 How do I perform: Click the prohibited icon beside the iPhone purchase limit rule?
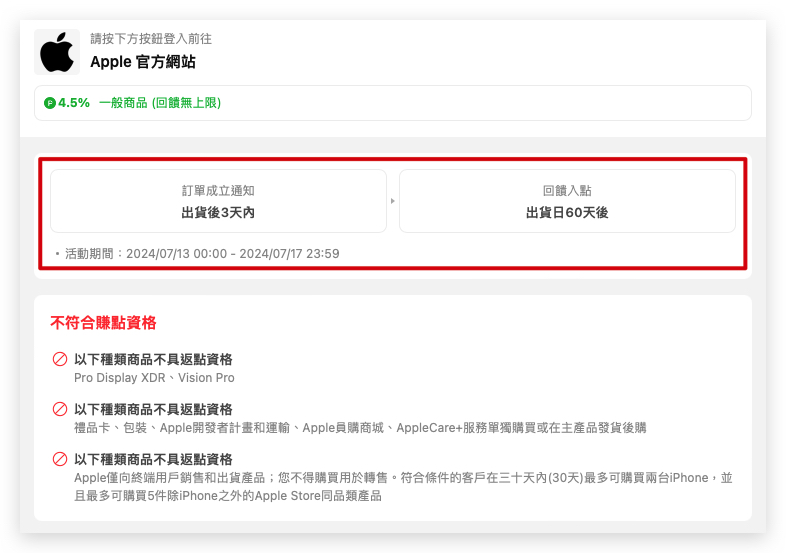click(x=60, y=459)
